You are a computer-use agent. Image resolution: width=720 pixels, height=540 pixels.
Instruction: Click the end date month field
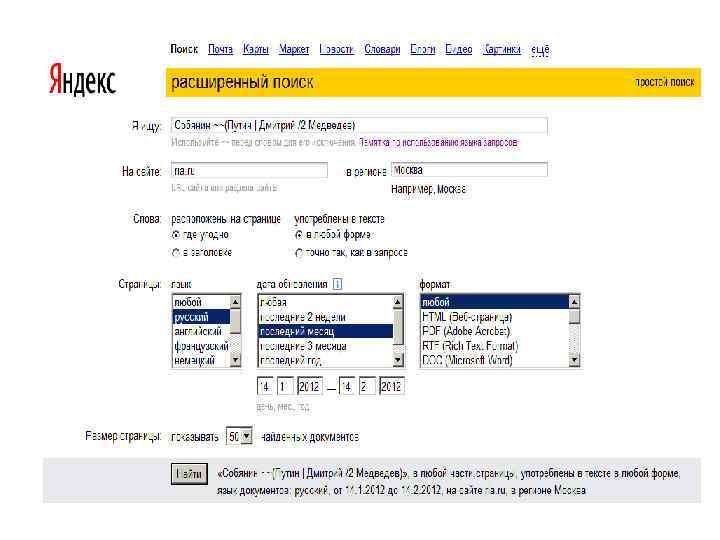click(x=367, y=386)
